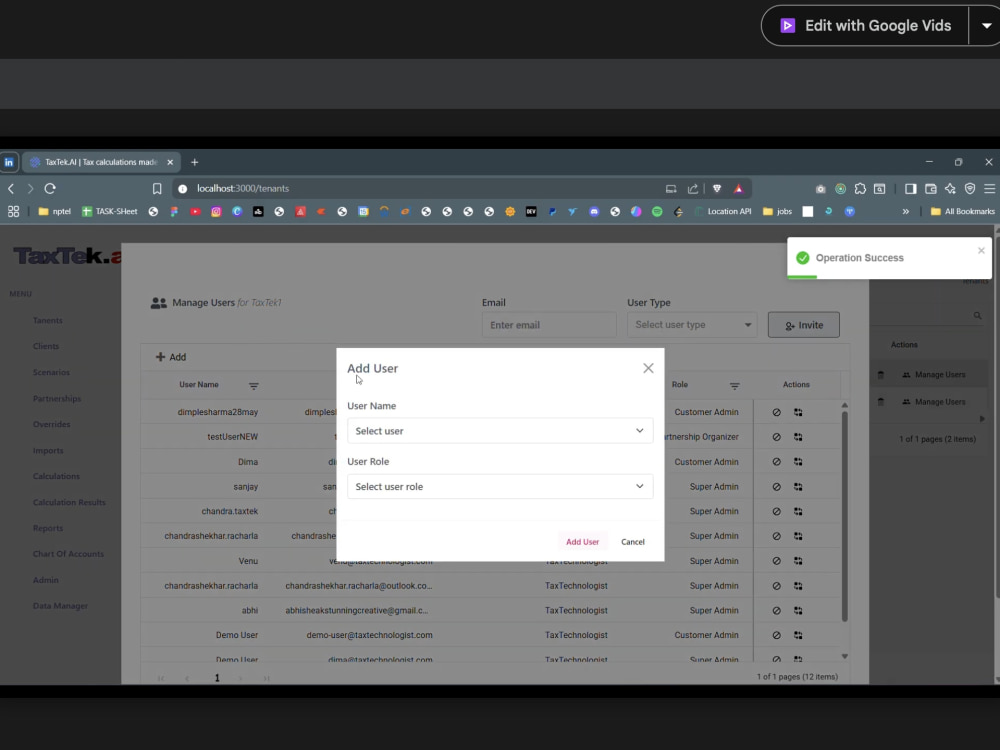
Task: Open Reports in the sidebar menu
Action: coord(48,528)
